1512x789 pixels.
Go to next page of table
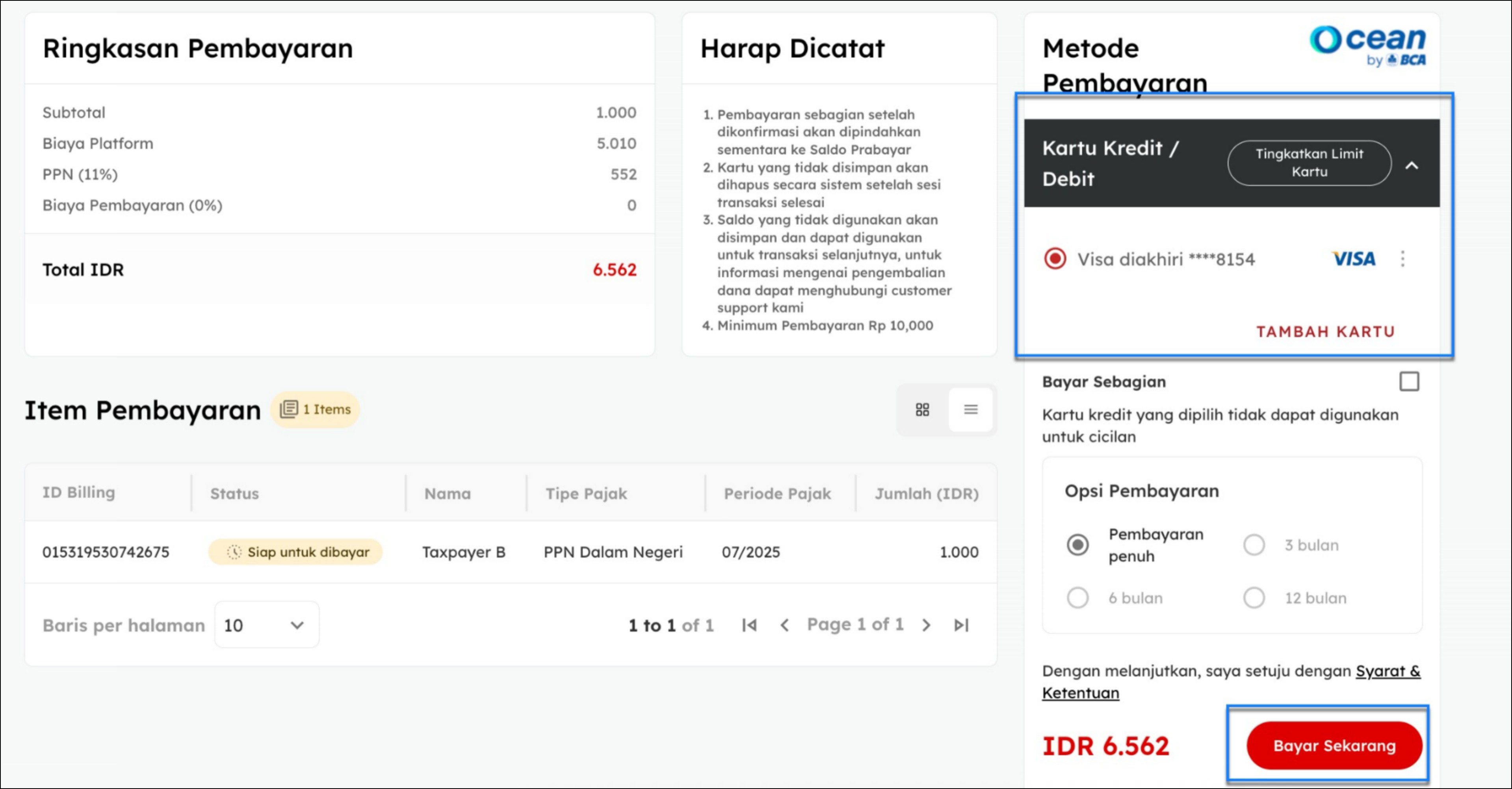(926, 625)
